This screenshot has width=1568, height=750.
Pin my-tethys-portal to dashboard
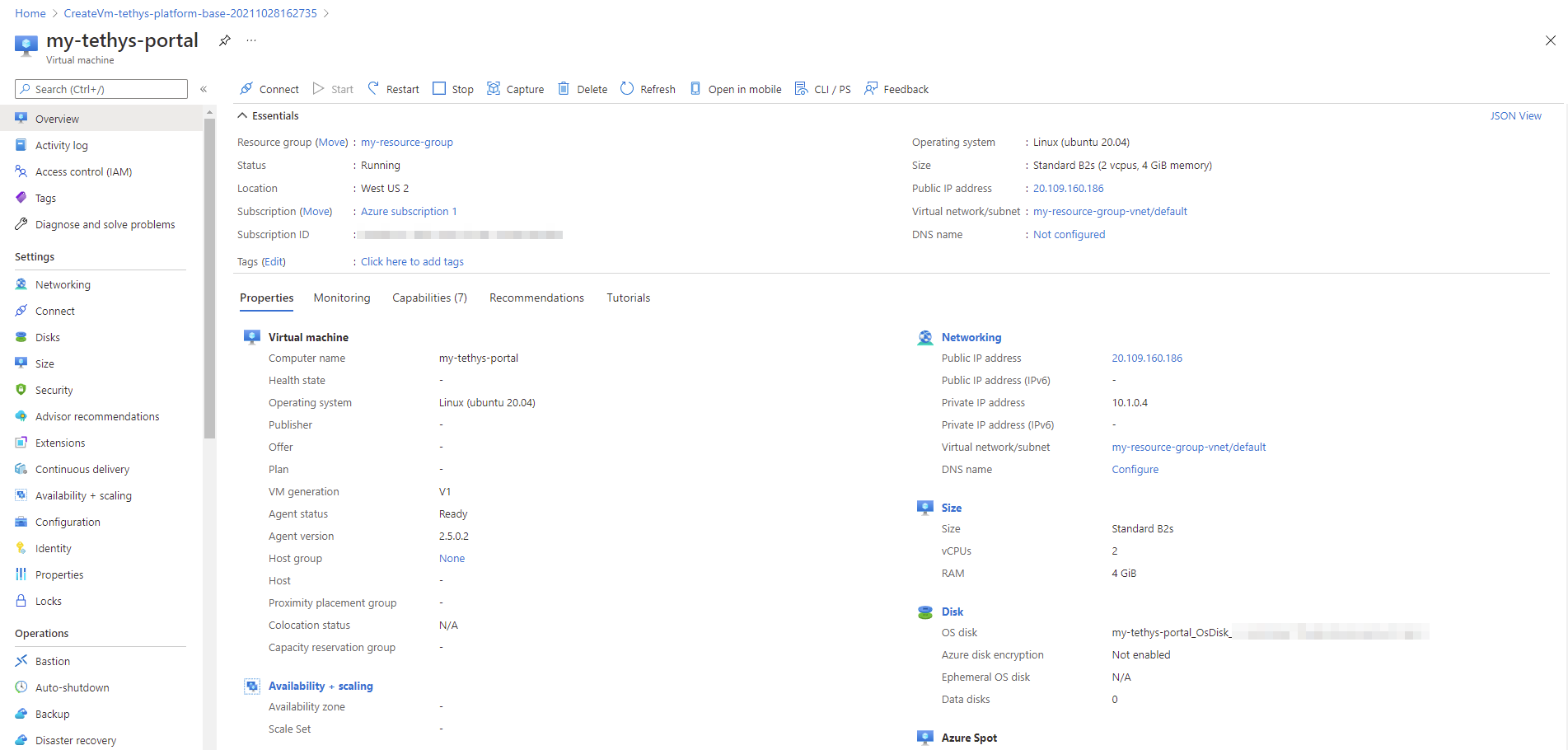coord(224,40)
